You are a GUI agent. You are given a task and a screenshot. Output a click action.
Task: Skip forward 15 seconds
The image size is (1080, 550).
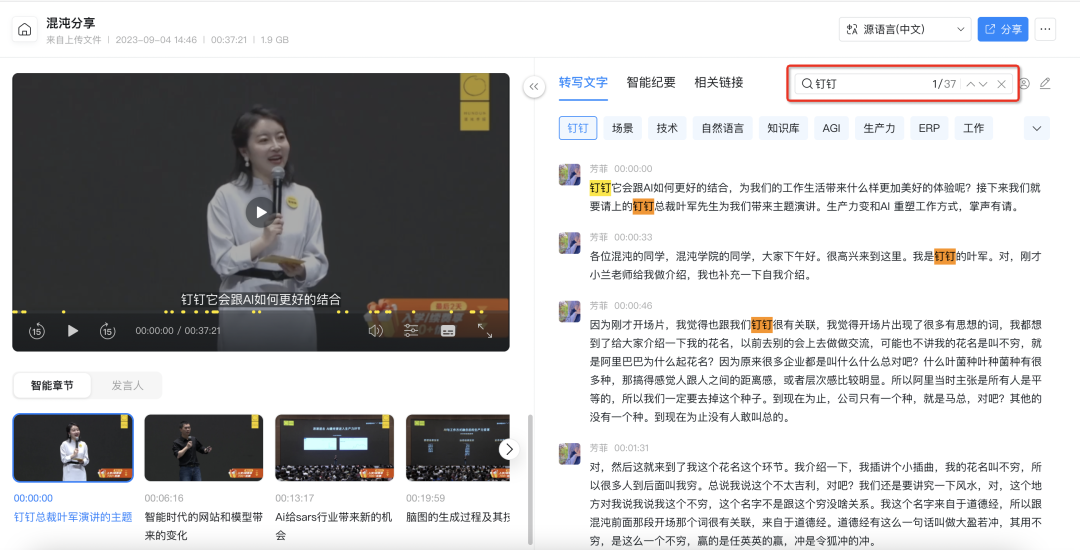pyautogui.click(x=107, y=331)
